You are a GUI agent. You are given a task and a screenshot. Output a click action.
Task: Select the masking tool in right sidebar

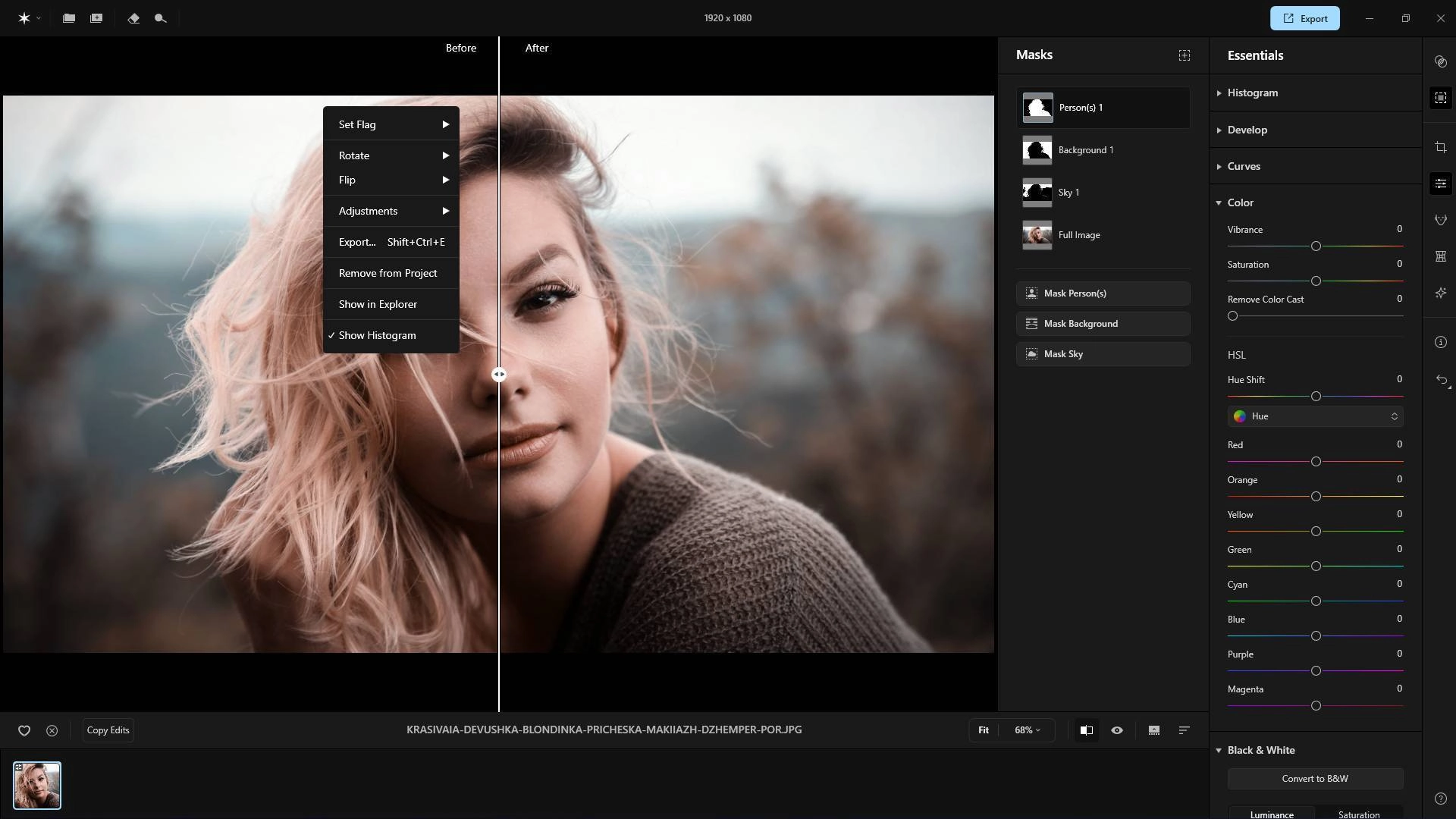pyautogui.click(x=1440, y=98)
